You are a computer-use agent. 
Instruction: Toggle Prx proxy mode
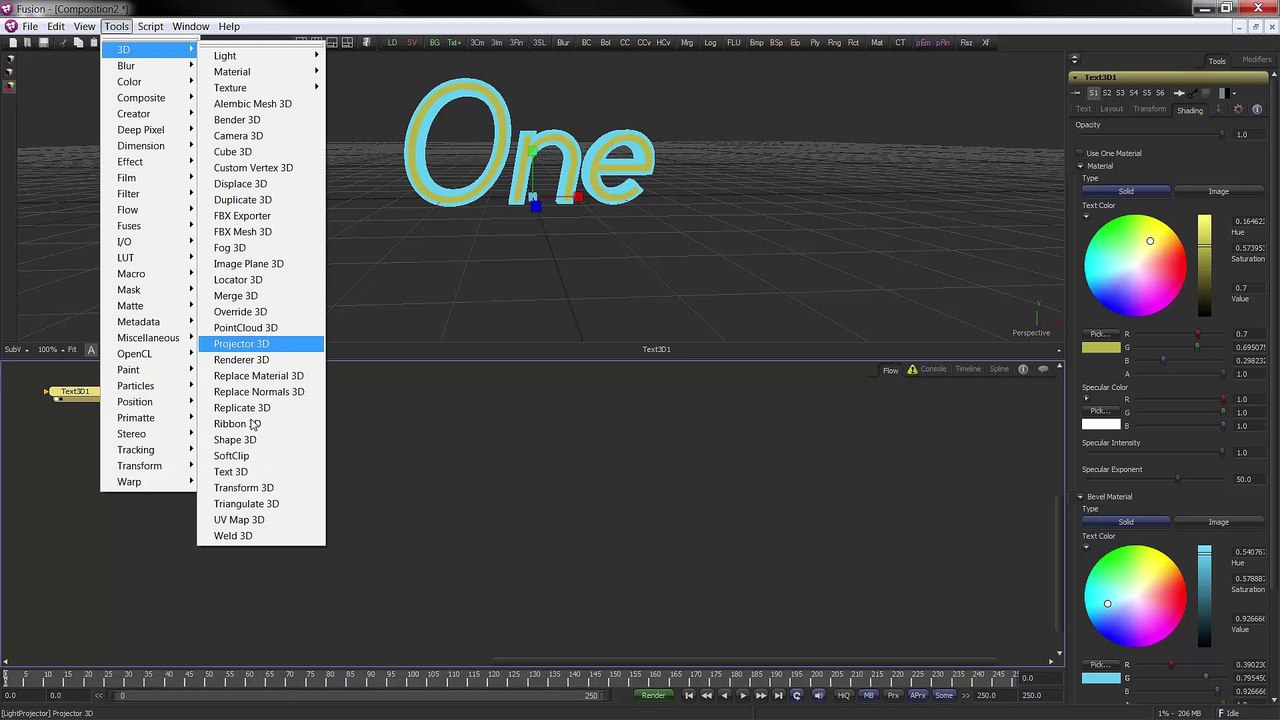click(893, 695)
